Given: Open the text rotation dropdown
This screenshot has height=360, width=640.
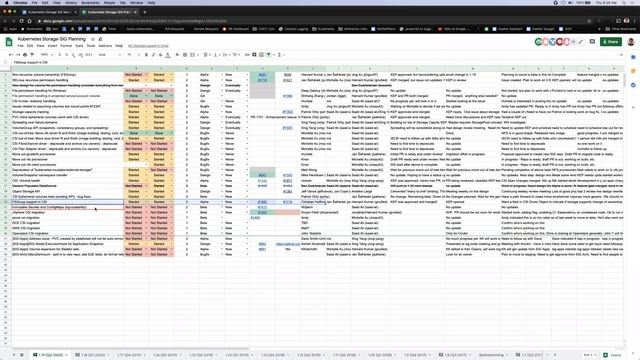Looking at the screenshot, I should click(236, 55).
